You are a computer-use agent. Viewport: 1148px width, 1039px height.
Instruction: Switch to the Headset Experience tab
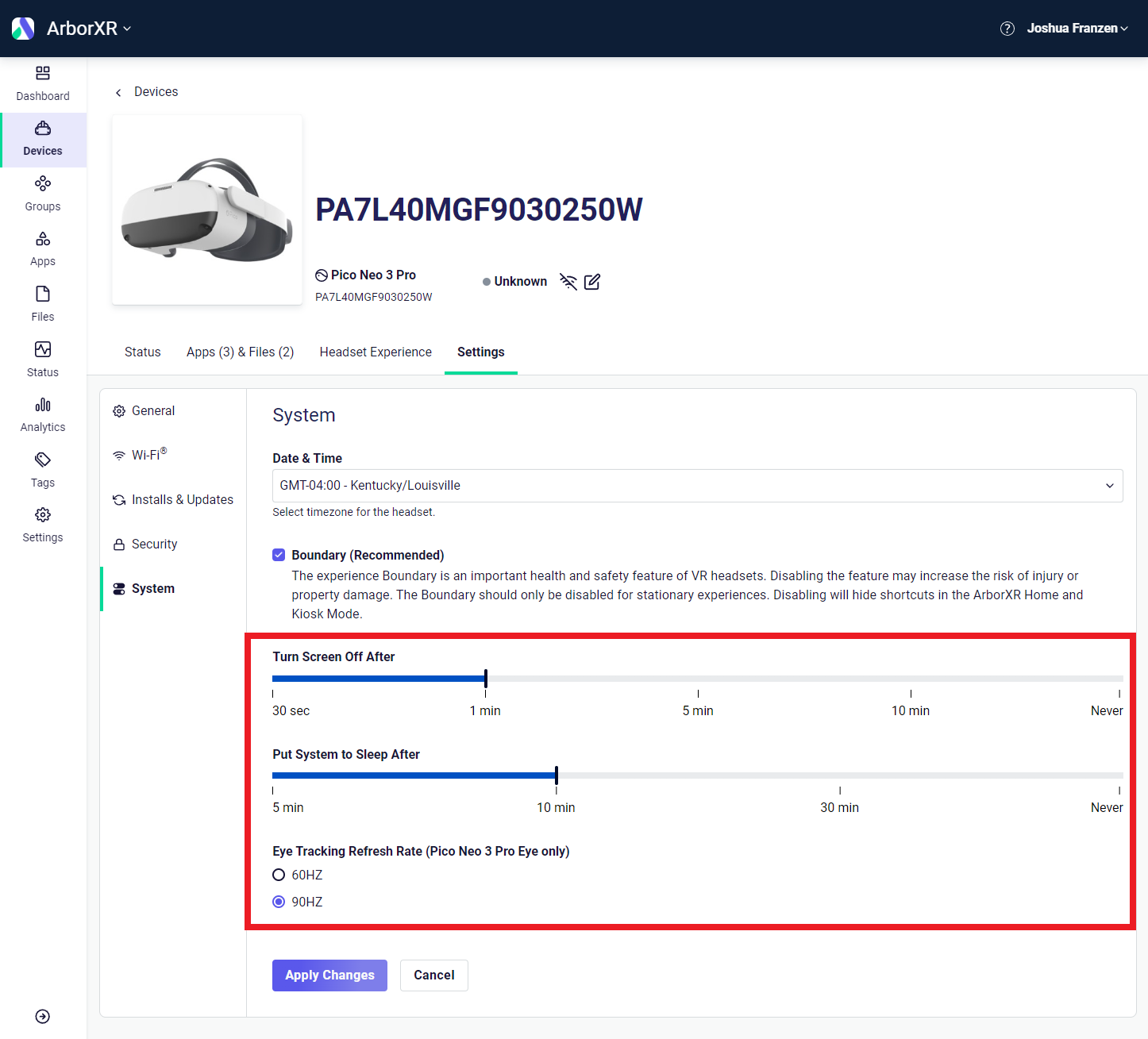point(376,352)
